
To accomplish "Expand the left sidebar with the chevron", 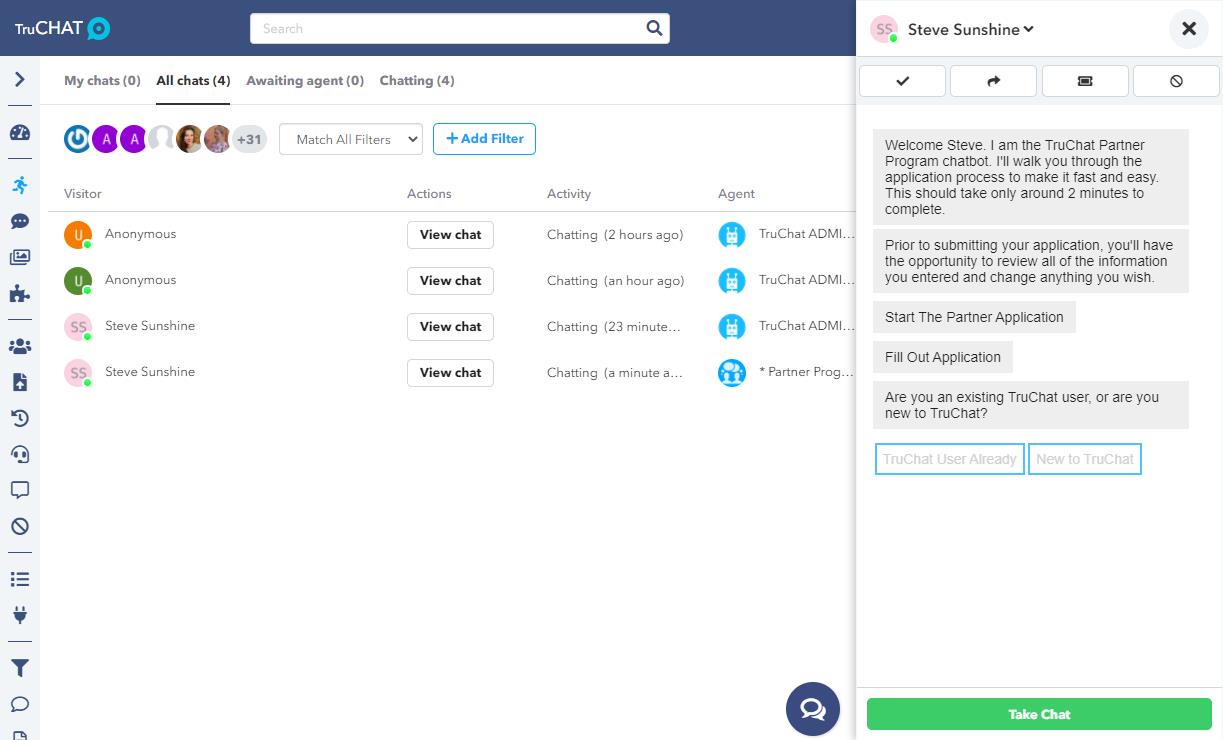I will 19,80.
